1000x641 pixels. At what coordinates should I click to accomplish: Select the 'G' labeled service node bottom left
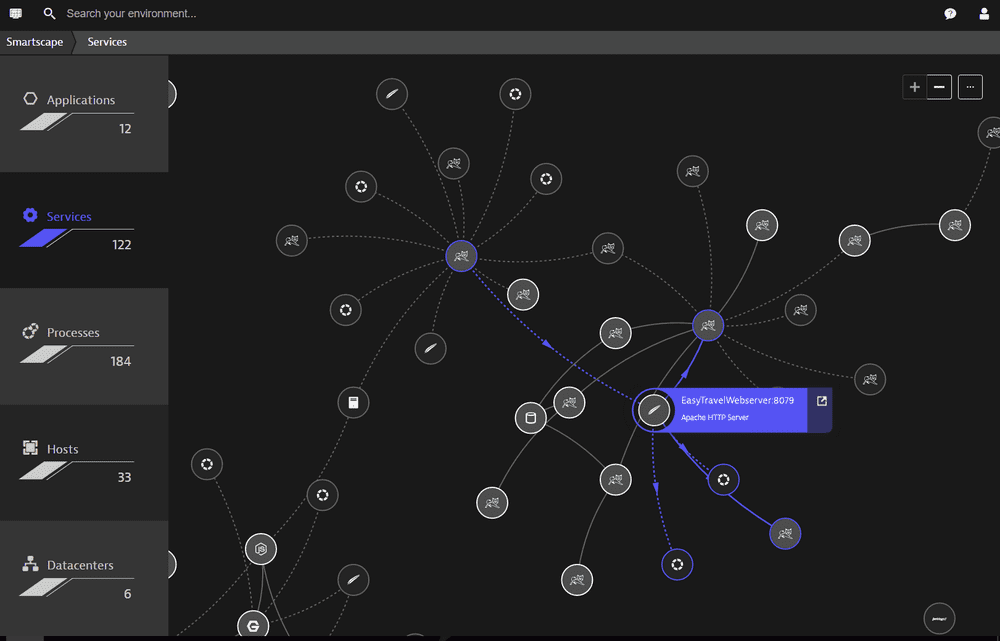(x=253, y=624)
